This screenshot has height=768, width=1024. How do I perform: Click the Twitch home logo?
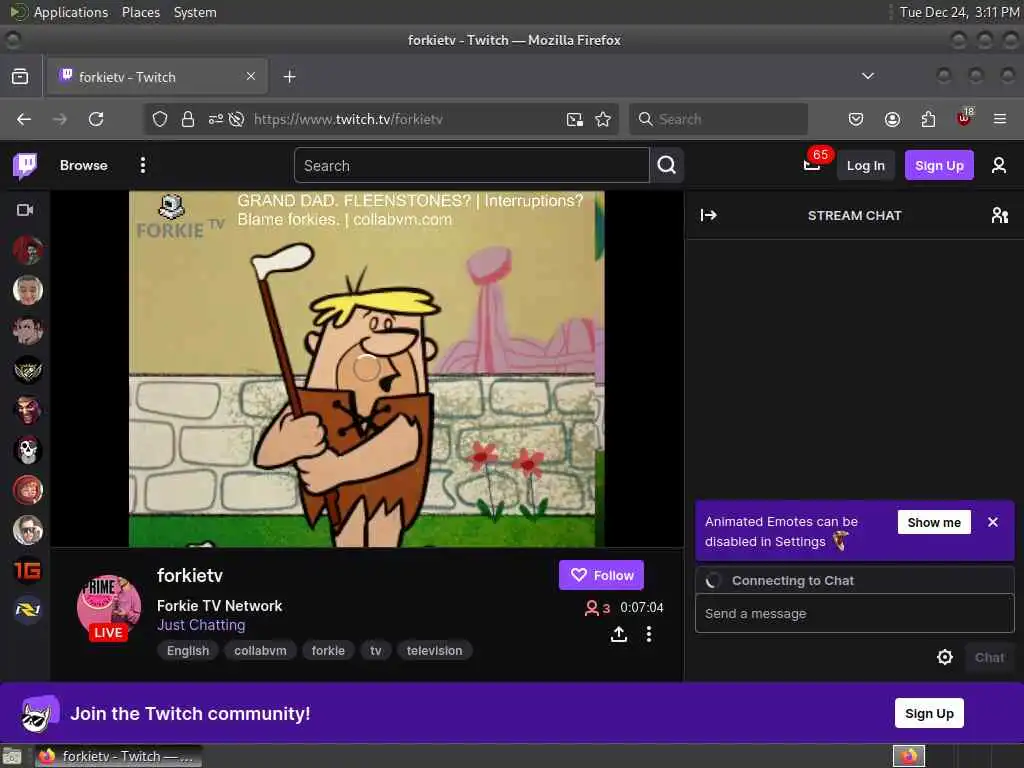pos(25,166)
